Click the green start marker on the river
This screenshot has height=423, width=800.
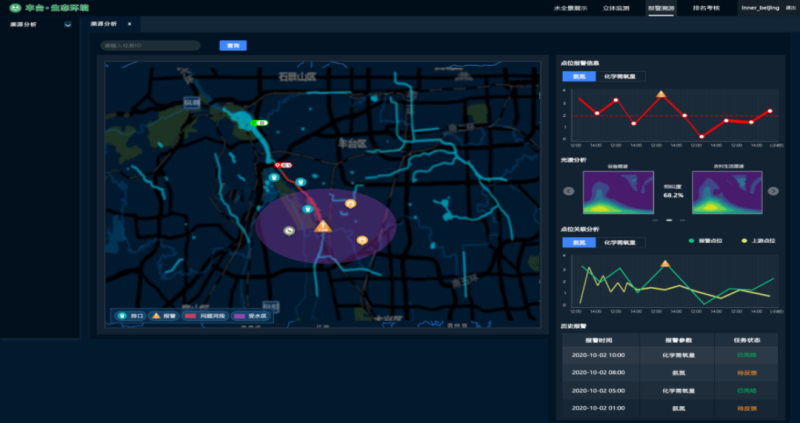(x=261, y=122)
